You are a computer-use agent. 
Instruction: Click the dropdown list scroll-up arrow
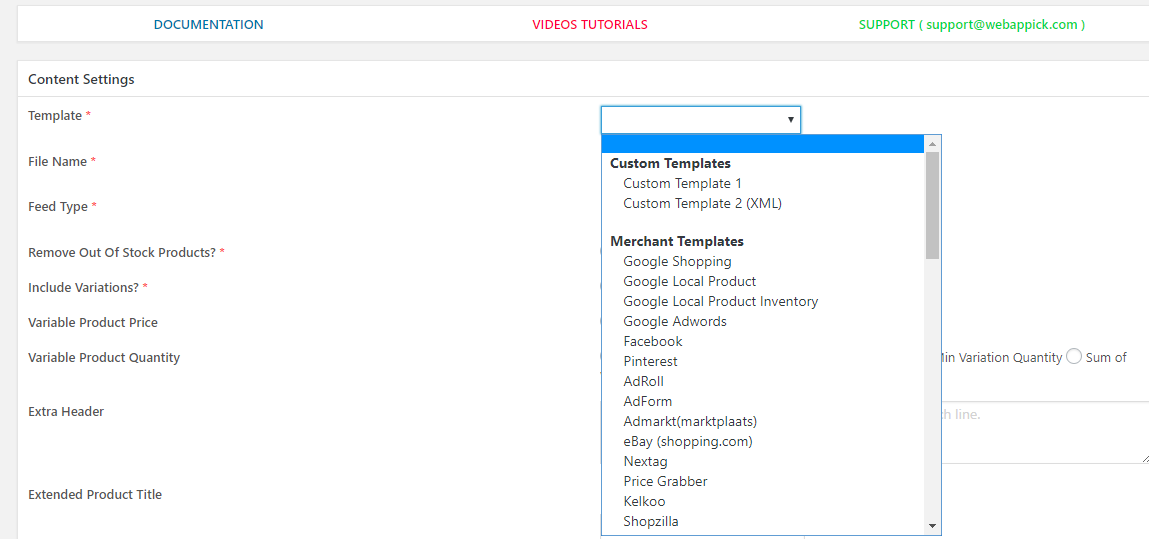coord(932,143)
